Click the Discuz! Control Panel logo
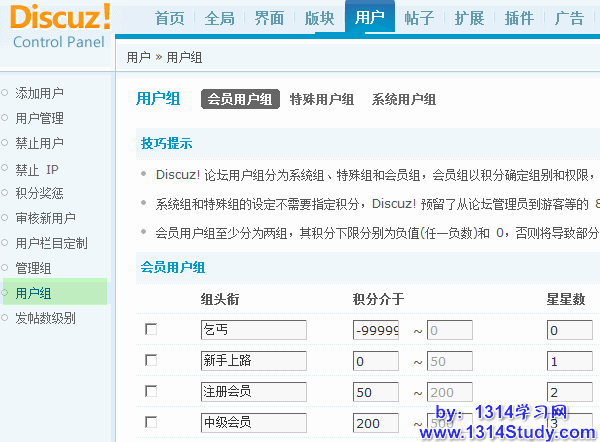Image resolution: width=600 pixels, height=442 pixels. (x=56, y=27)
